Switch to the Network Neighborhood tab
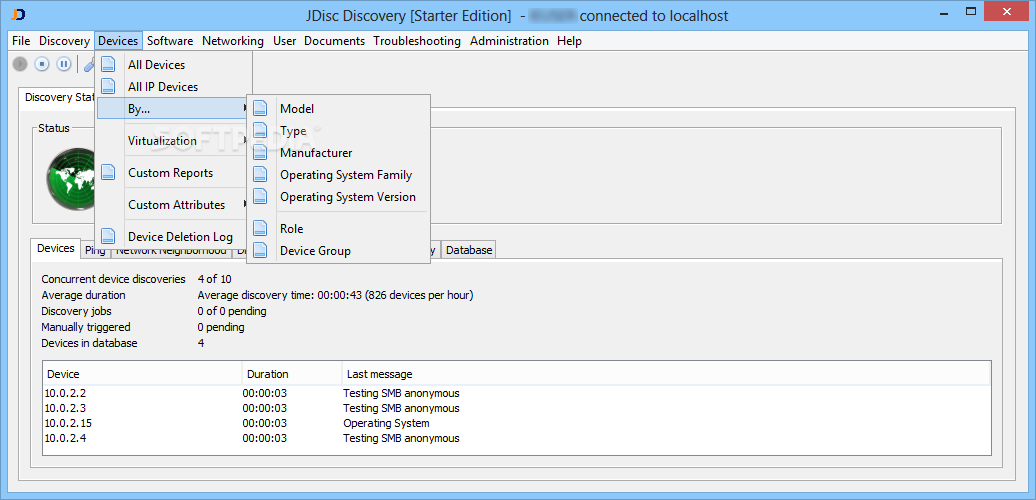This screenshot has width=1036, height=500. pyautogui.click(x=171, y=250)
